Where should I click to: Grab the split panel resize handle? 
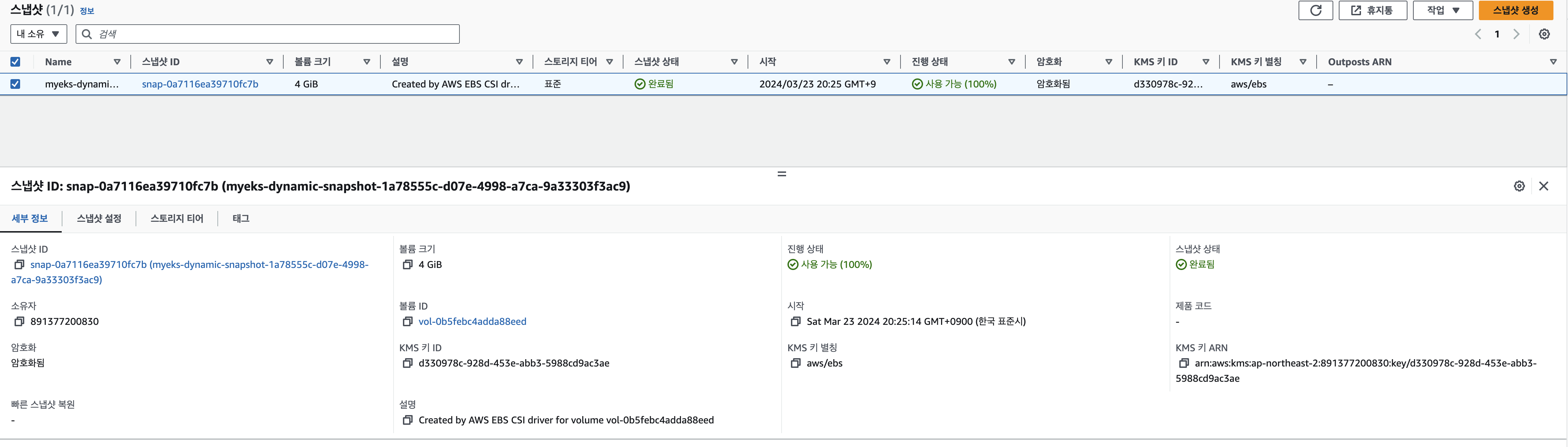point(782,174)
